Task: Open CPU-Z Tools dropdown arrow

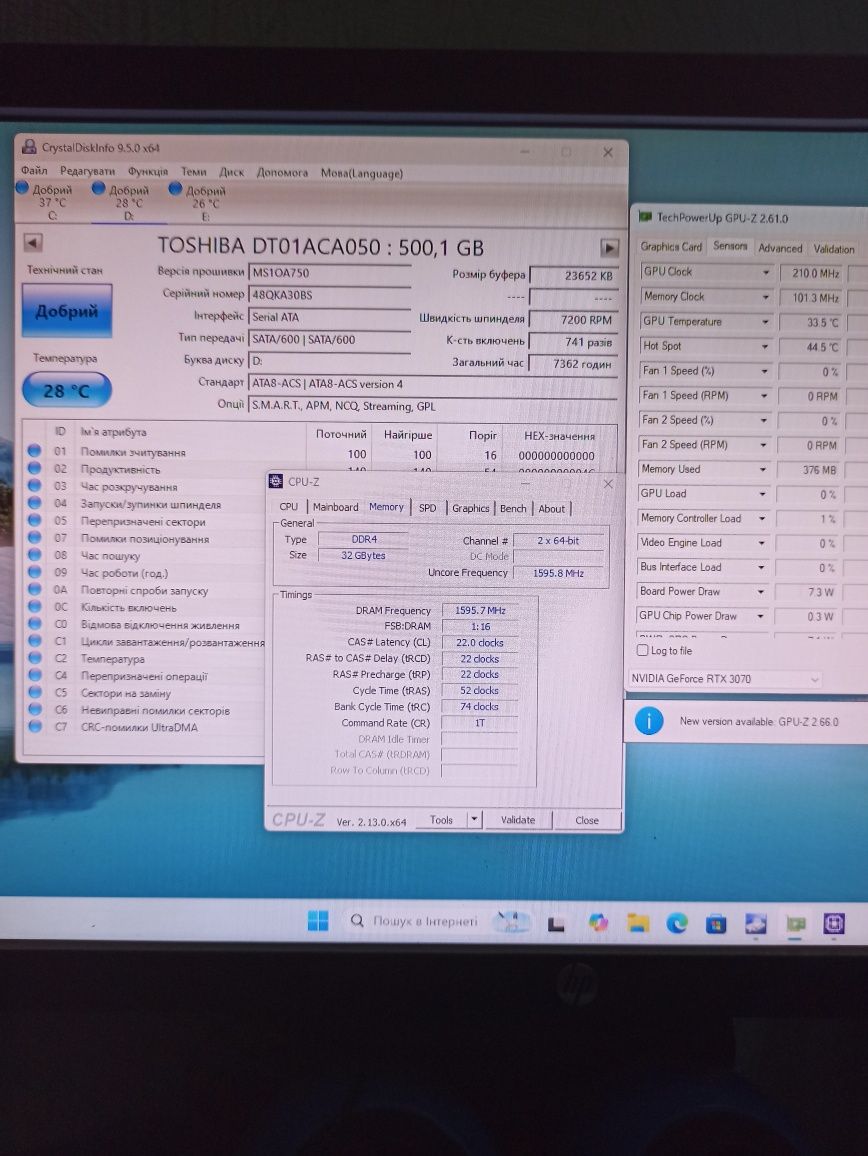Action: pos(474,819)
